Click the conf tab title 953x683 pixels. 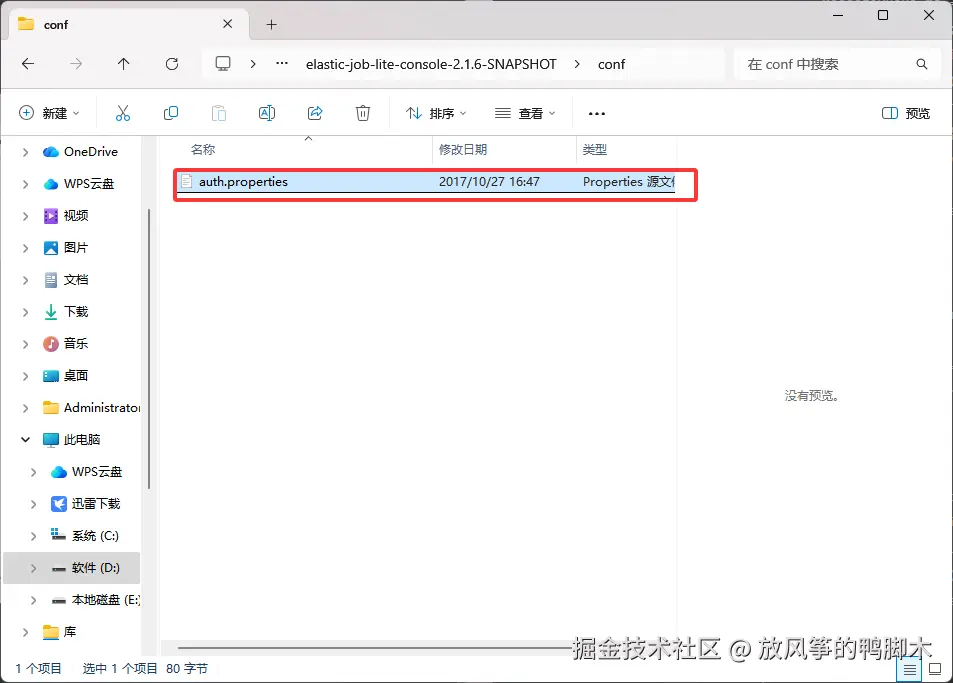point(56,25)
